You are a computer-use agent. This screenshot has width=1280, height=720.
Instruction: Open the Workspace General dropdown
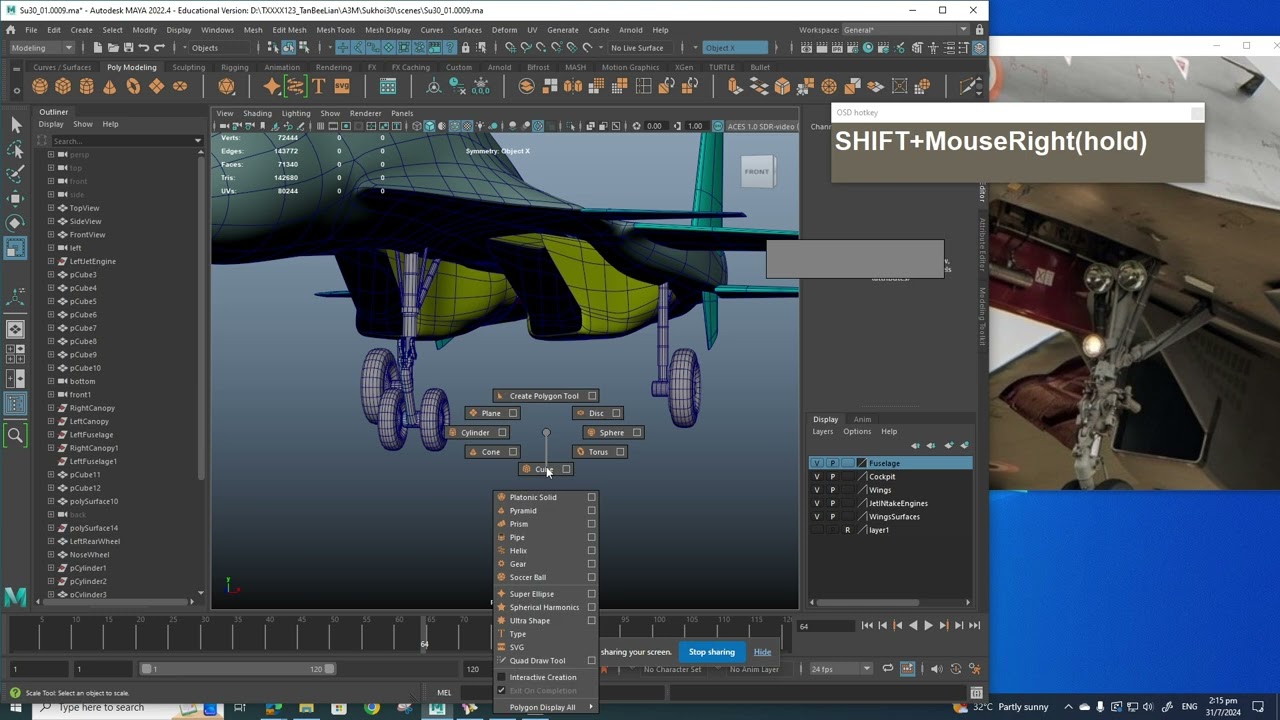click(906, 30)
